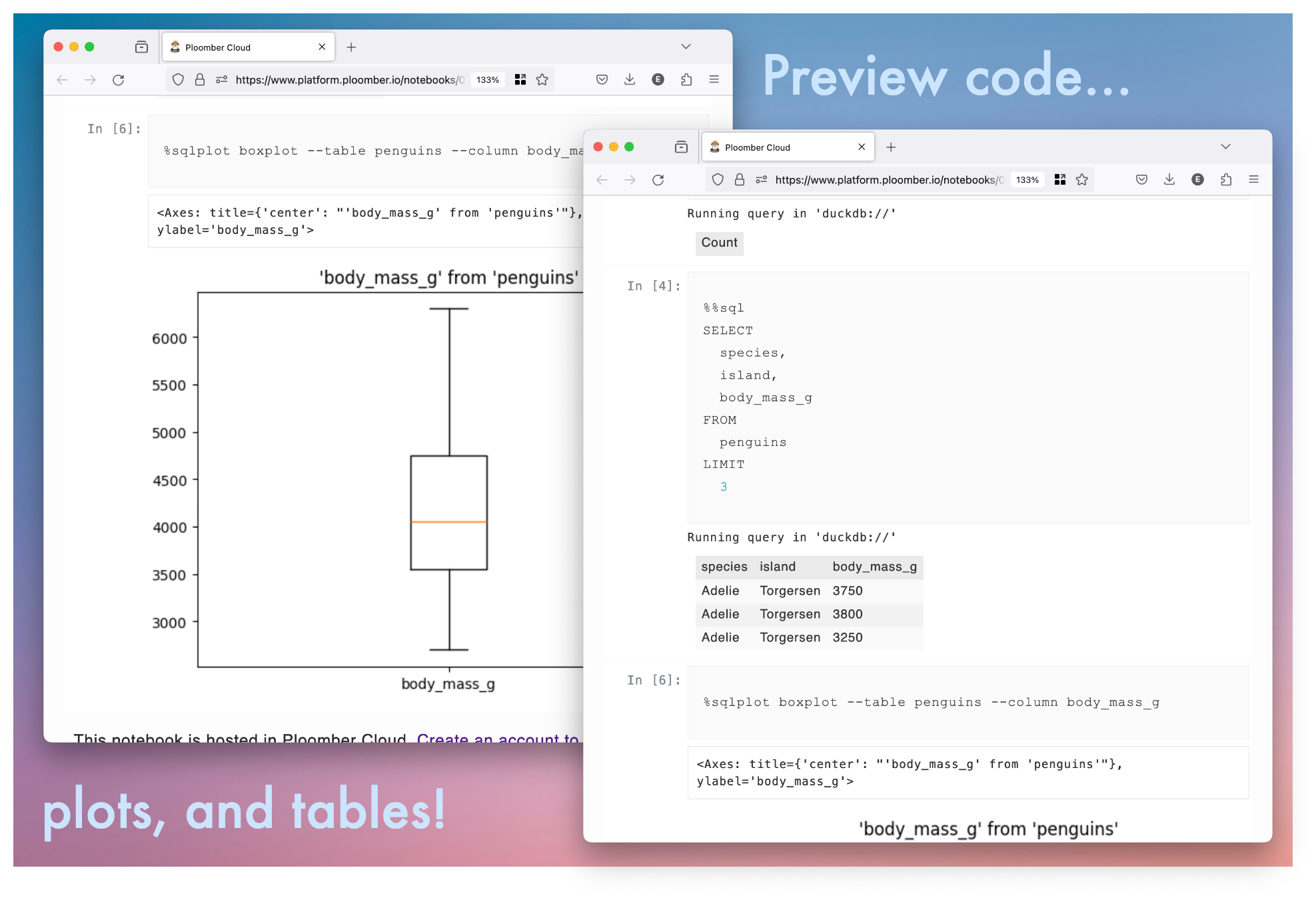Select Ploomber Cloud tab in front window
The width and height of the screenshot is (1316, 900).
[x=788, y=147]
